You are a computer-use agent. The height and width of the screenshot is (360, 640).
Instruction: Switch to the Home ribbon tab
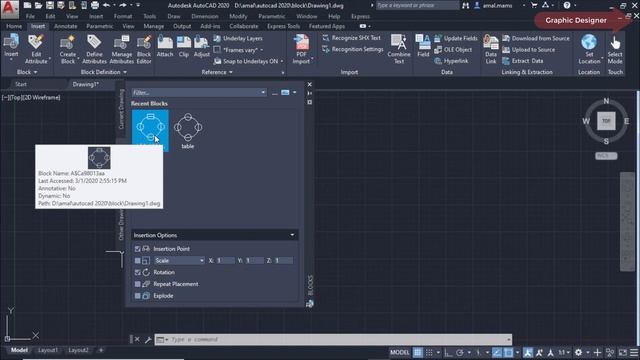[x=14, y=26]
